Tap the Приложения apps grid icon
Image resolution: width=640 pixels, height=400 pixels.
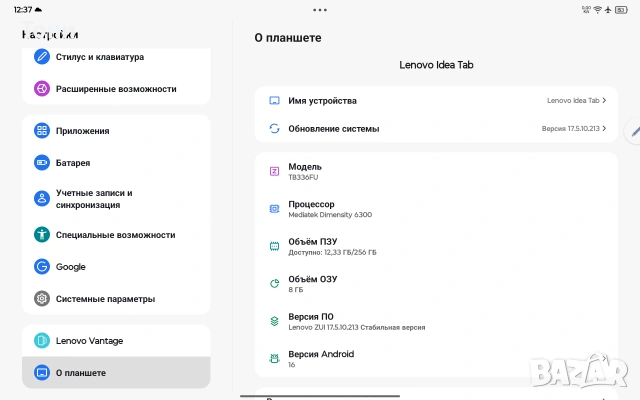click(42, 131)
